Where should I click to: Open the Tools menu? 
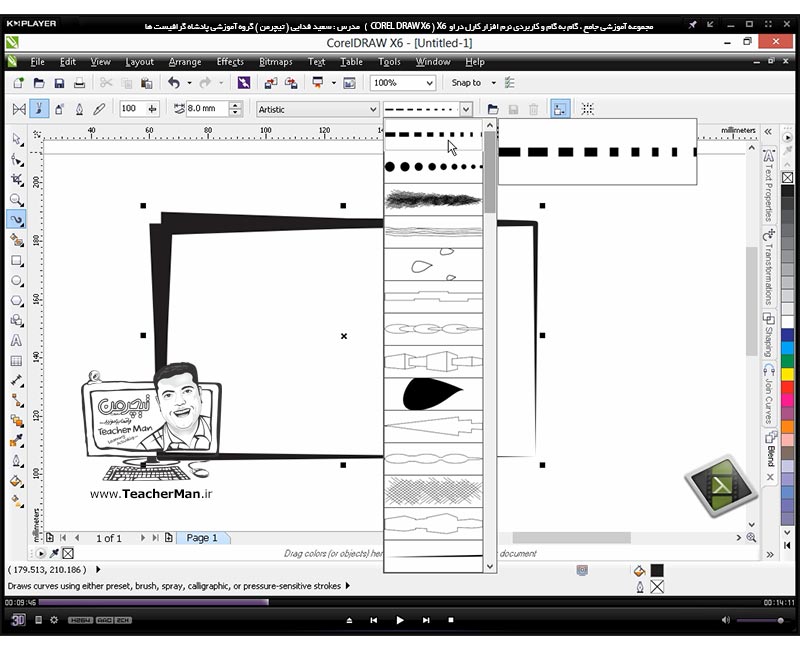389,62
